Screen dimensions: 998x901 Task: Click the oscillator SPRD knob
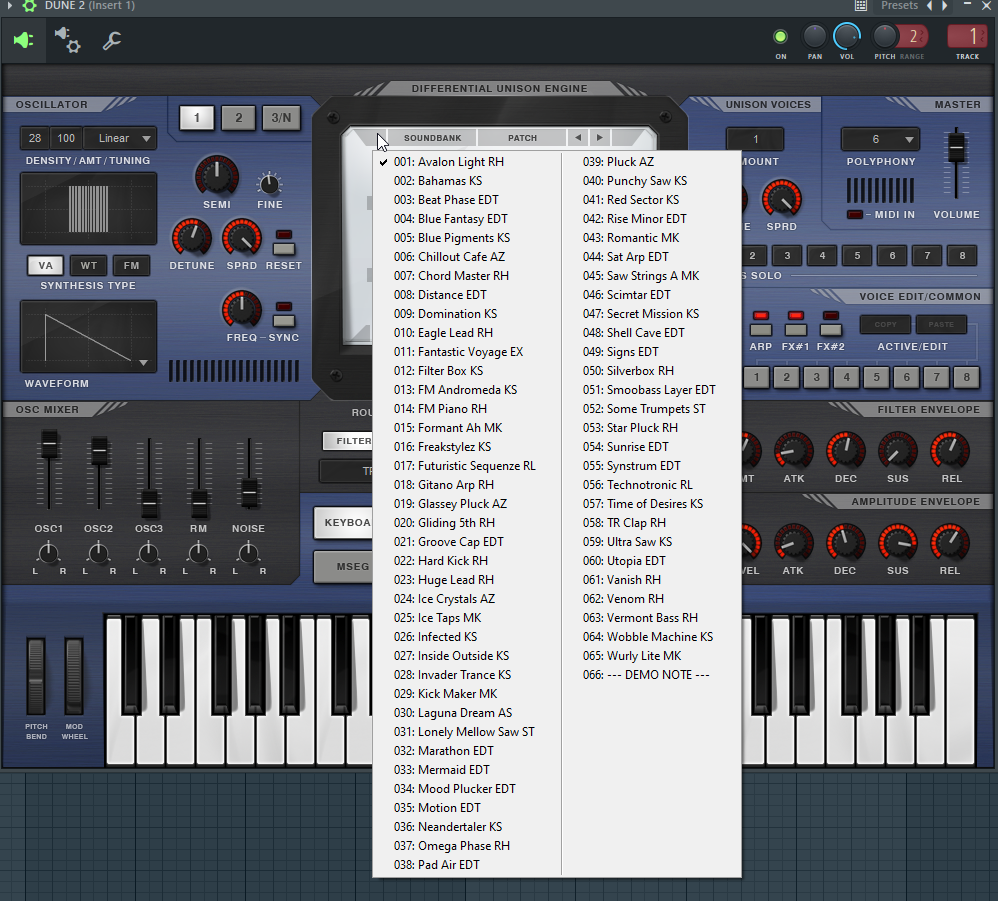tap(242, 238)
